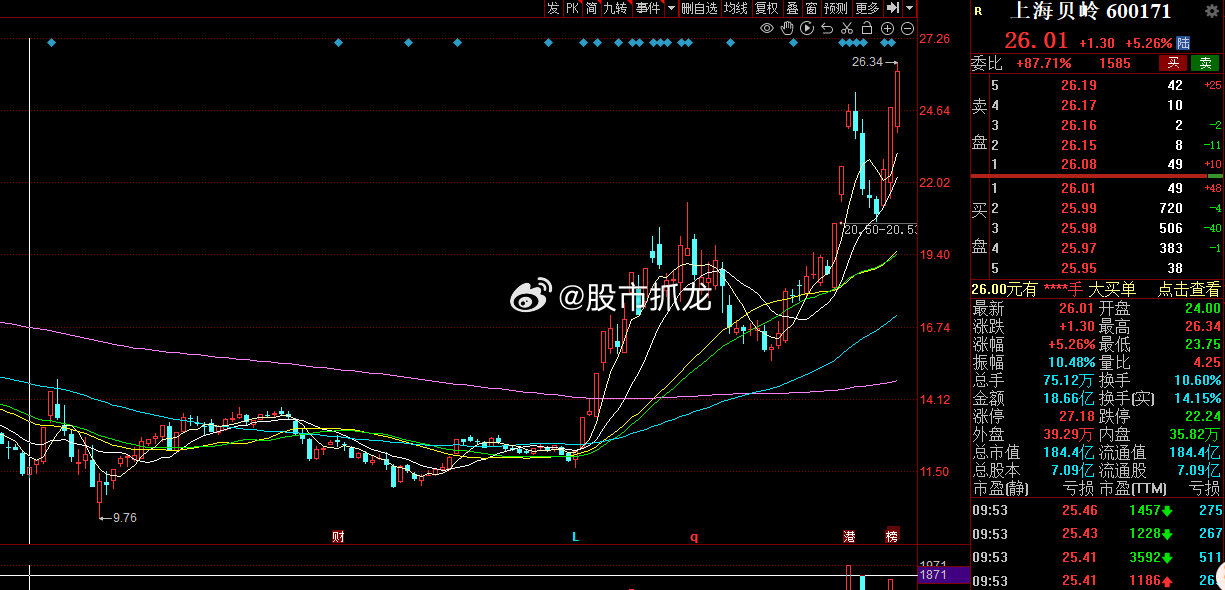Open the 更多 menu
1225x590 pixels.
[867, 8]
